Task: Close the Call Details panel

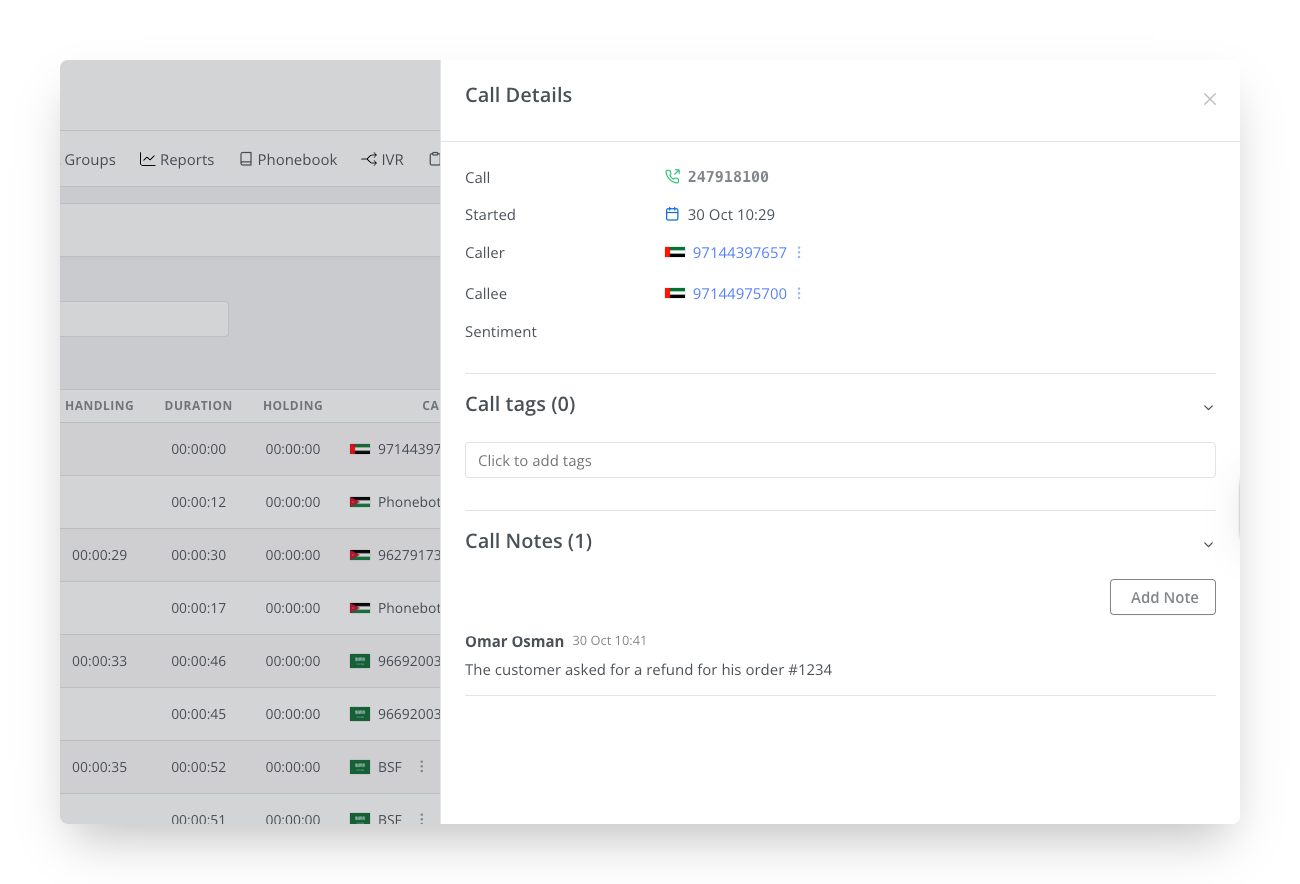Action: pos(1209,99)
